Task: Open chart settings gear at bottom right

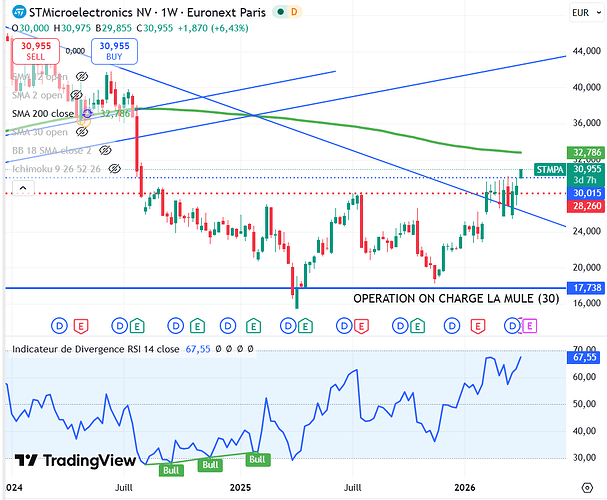Action: click(x=587, y=488)
